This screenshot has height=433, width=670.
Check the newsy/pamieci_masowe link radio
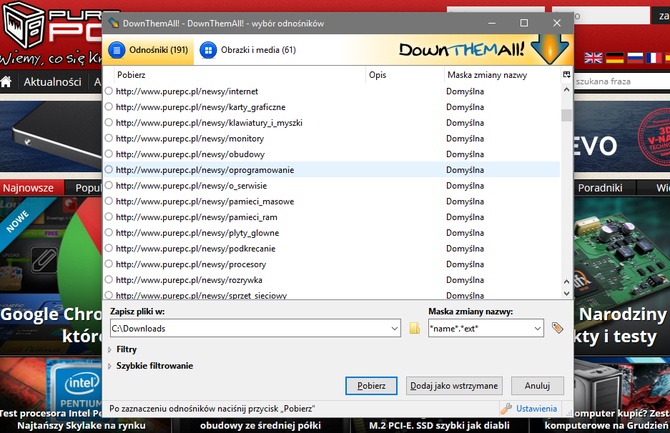tap(109, 201)
